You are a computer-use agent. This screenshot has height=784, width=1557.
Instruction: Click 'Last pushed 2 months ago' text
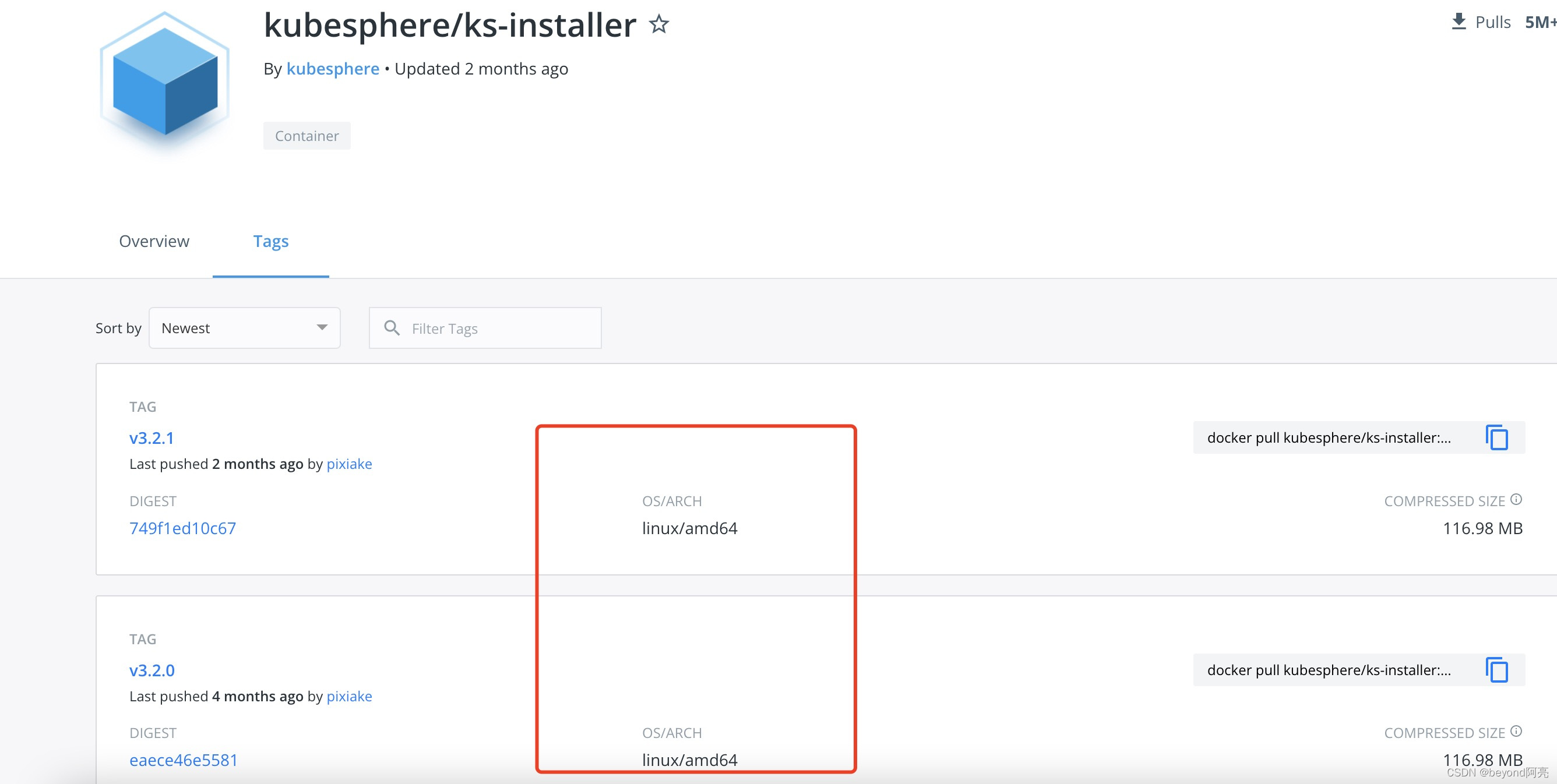click(x=216, y=464)
